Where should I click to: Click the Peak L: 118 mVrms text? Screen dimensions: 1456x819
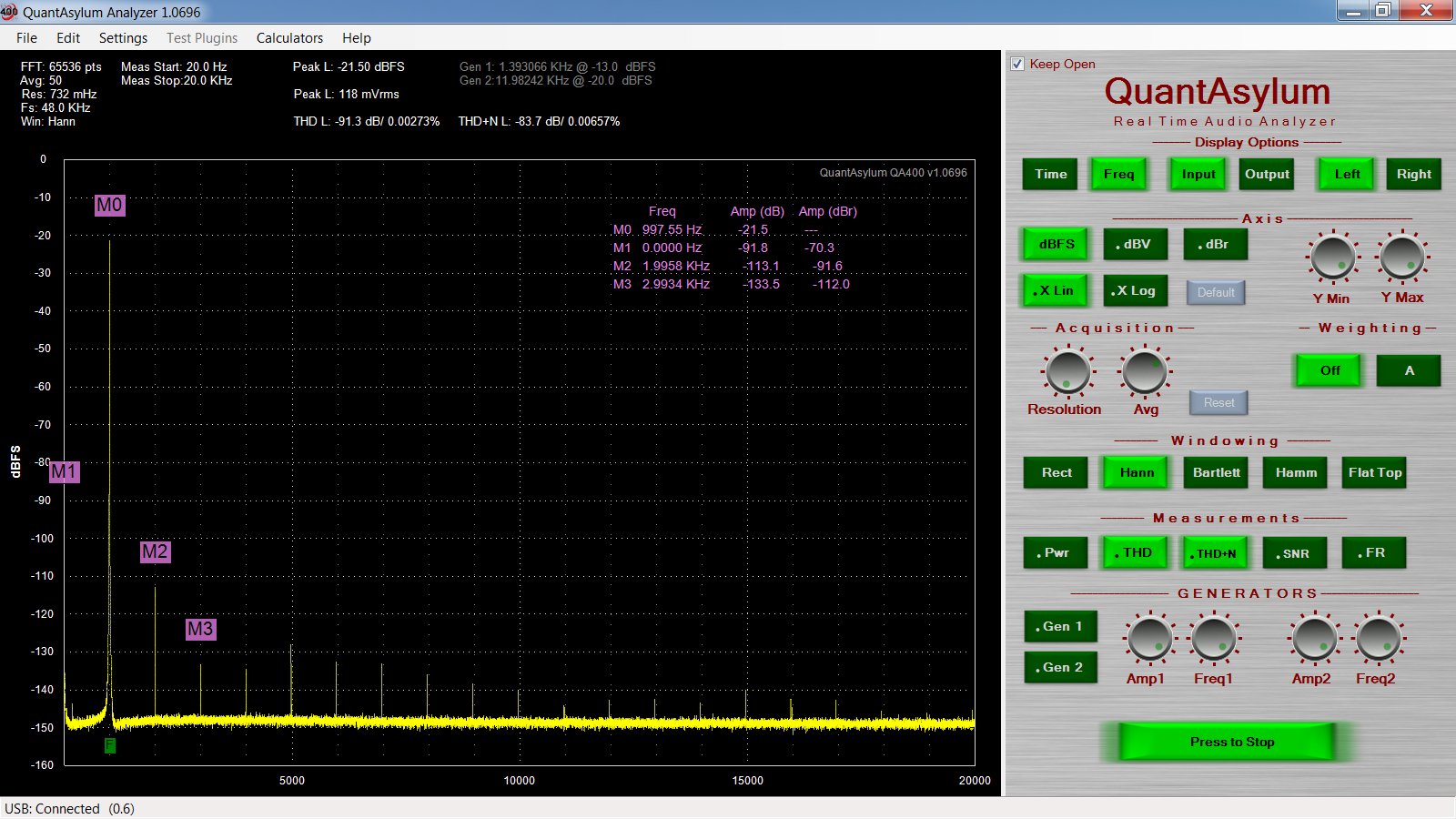346,94
